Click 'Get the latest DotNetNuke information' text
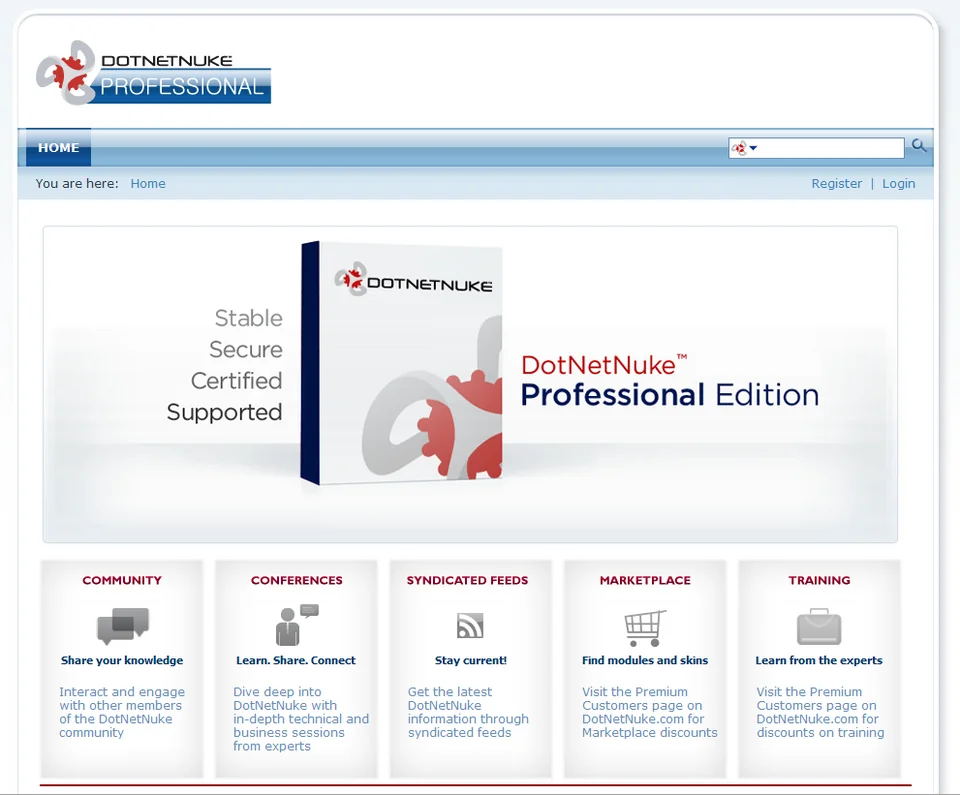This screenshot has width=960, height=795. click(x=468, y=712)
